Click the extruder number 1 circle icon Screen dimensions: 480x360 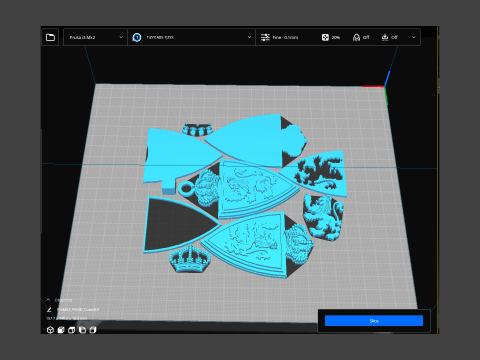pyautogui.click(x=137, y=37)
